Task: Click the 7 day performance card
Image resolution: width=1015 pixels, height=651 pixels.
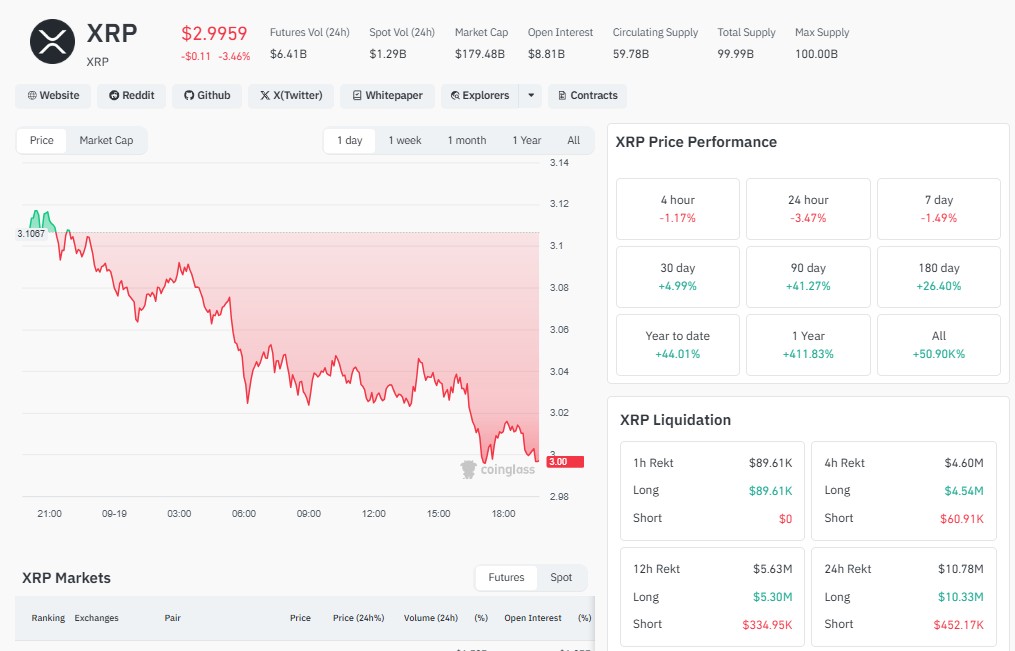Action: coord(939,209)
